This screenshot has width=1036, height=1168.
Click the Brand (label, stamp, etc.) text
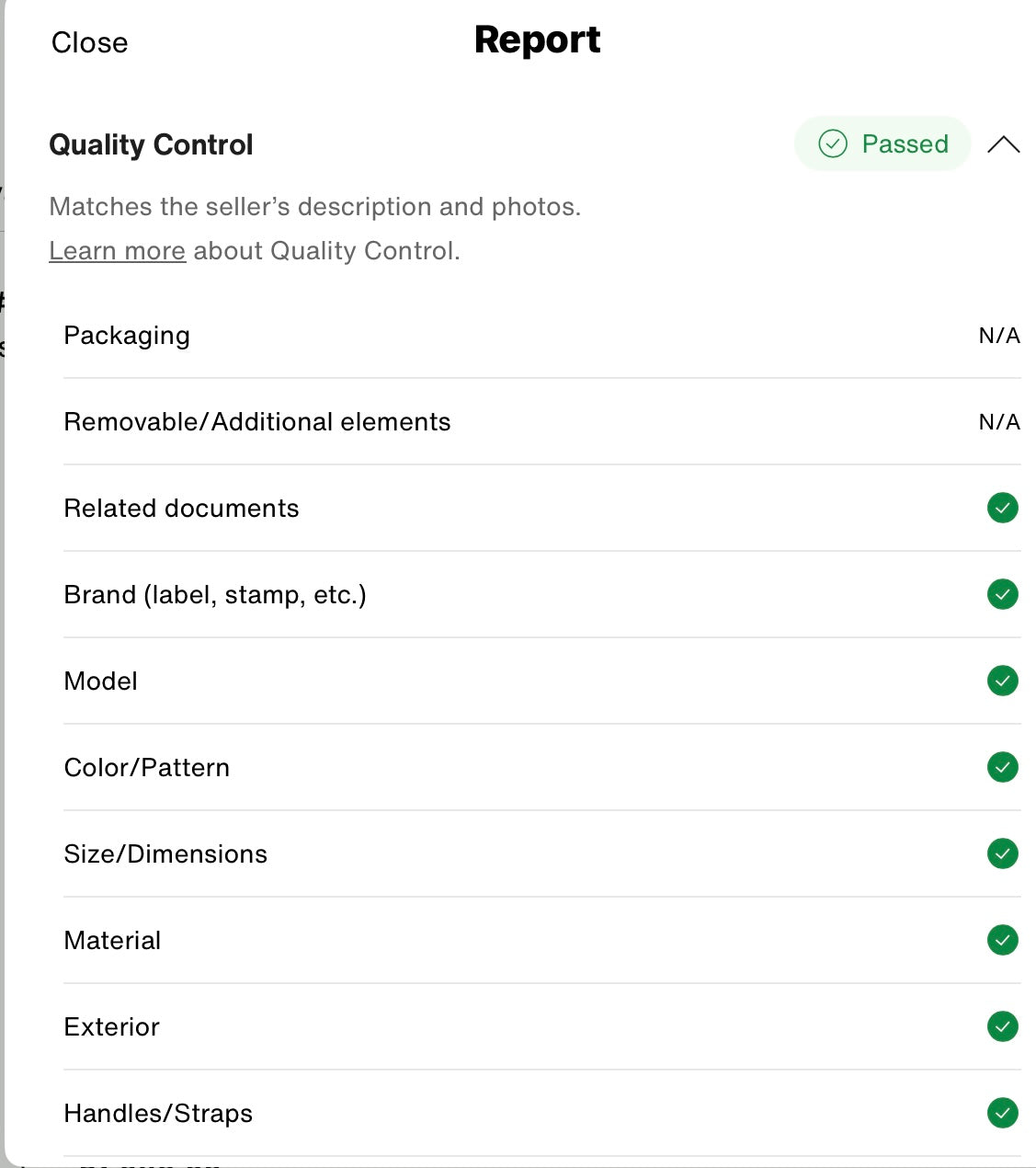(215, 595)
